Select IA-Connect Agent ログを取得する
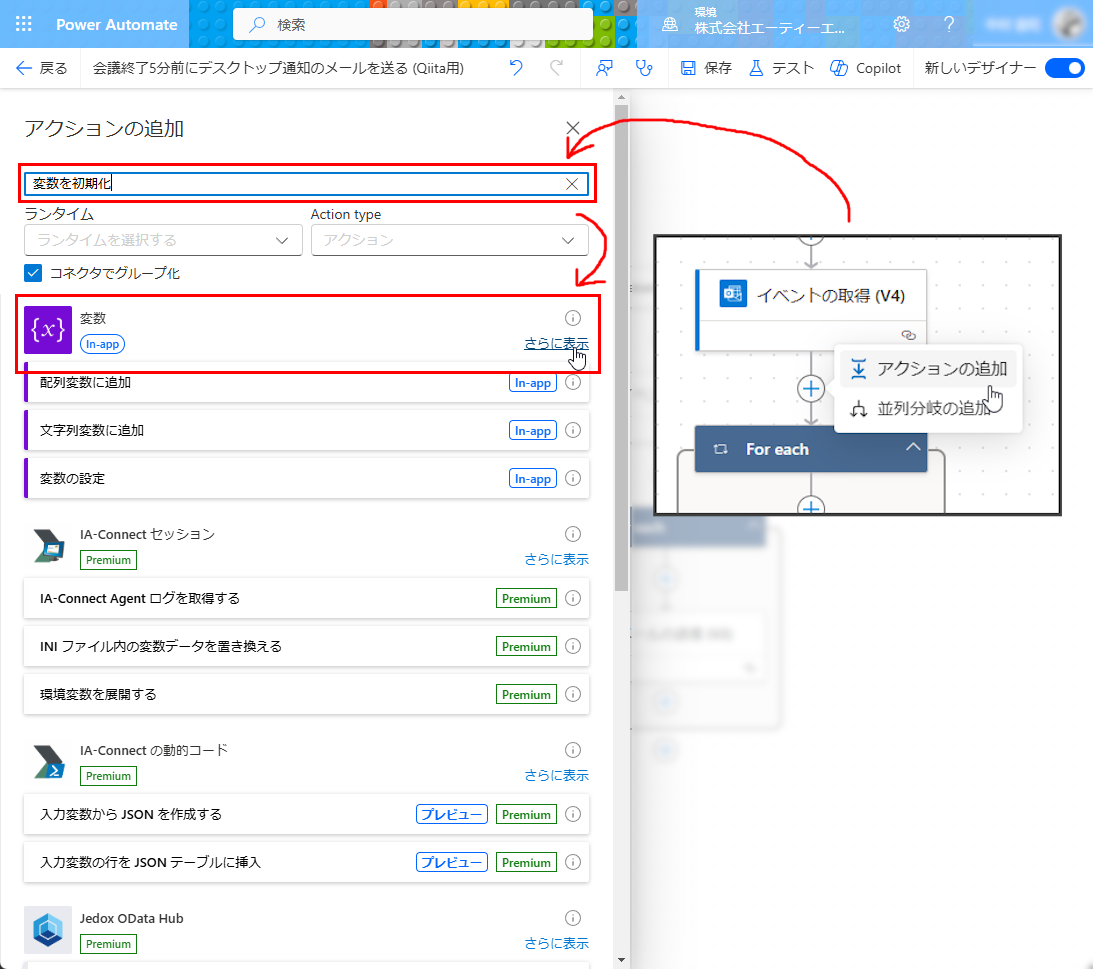 pyautogui.click(x=307, y=598)
